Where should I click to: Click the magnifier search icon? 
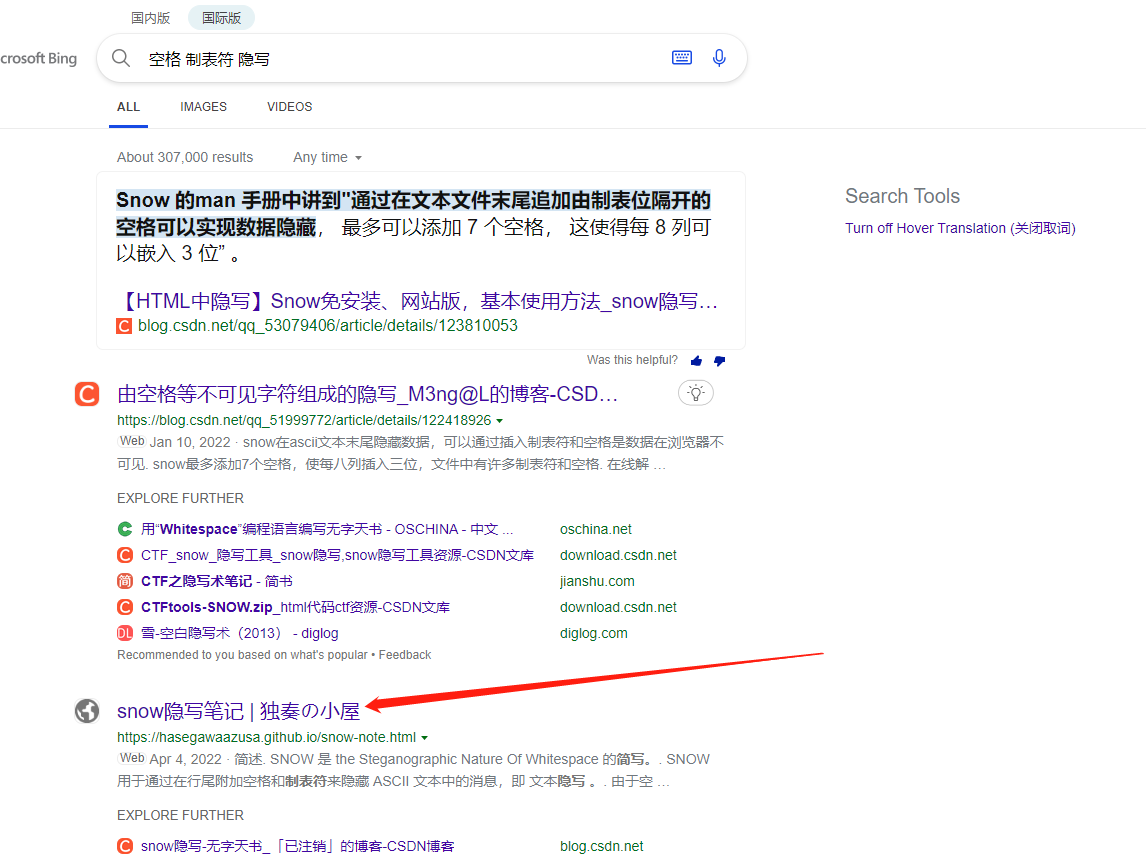tap(121, 58)
